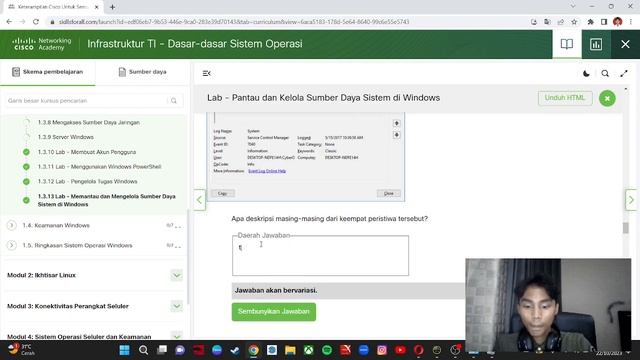This screenshot has width=640, height=360.
Task: Open 1.3.9 Server Windows
Action: [66, 137]
